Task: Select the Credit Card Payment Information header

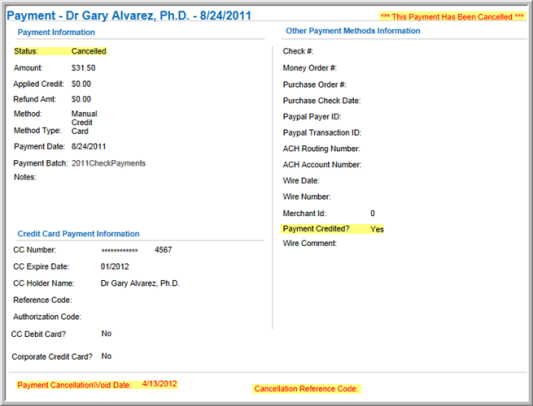Action: (x=79, y=234)
